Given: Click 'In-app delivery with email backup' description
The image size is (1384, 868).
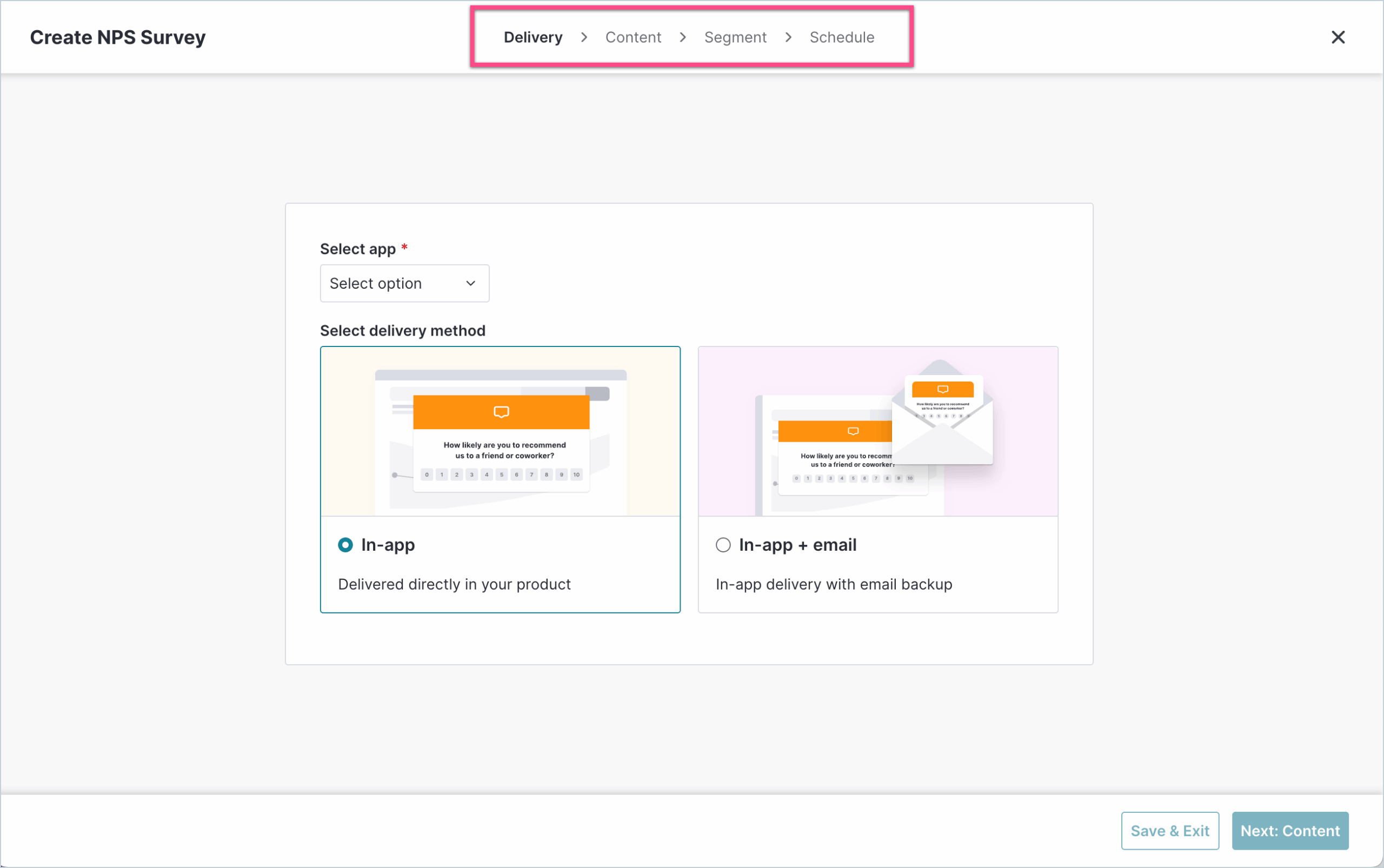Looking at the screenshot, I should [833, 584].
